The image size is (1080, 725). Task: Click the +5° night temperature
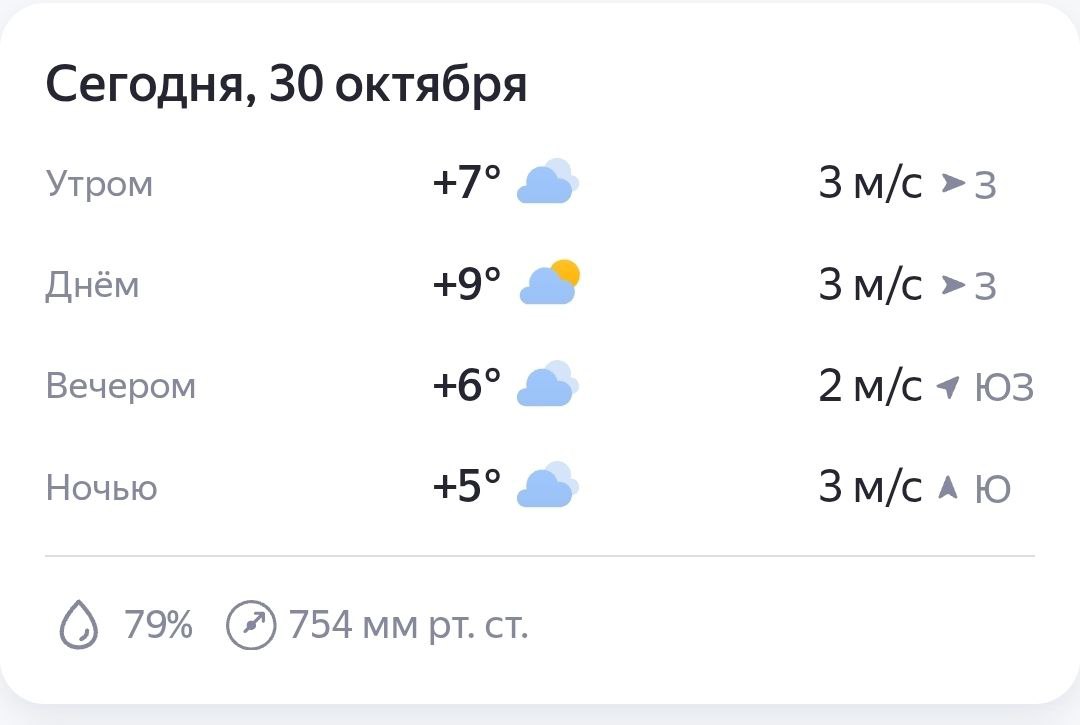click(x=466, y=487)
